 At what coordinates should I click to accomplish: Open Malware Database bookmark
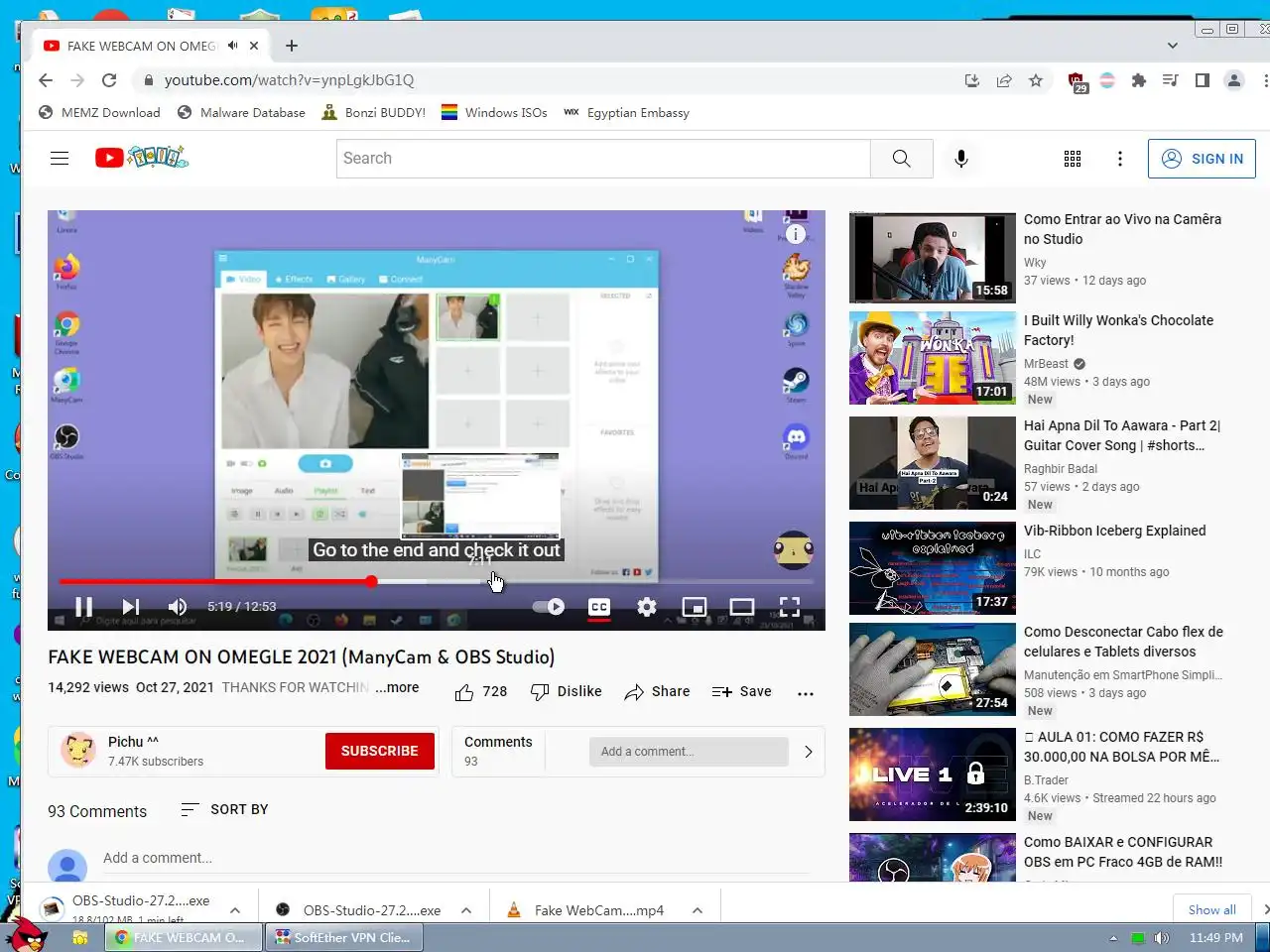241,113
